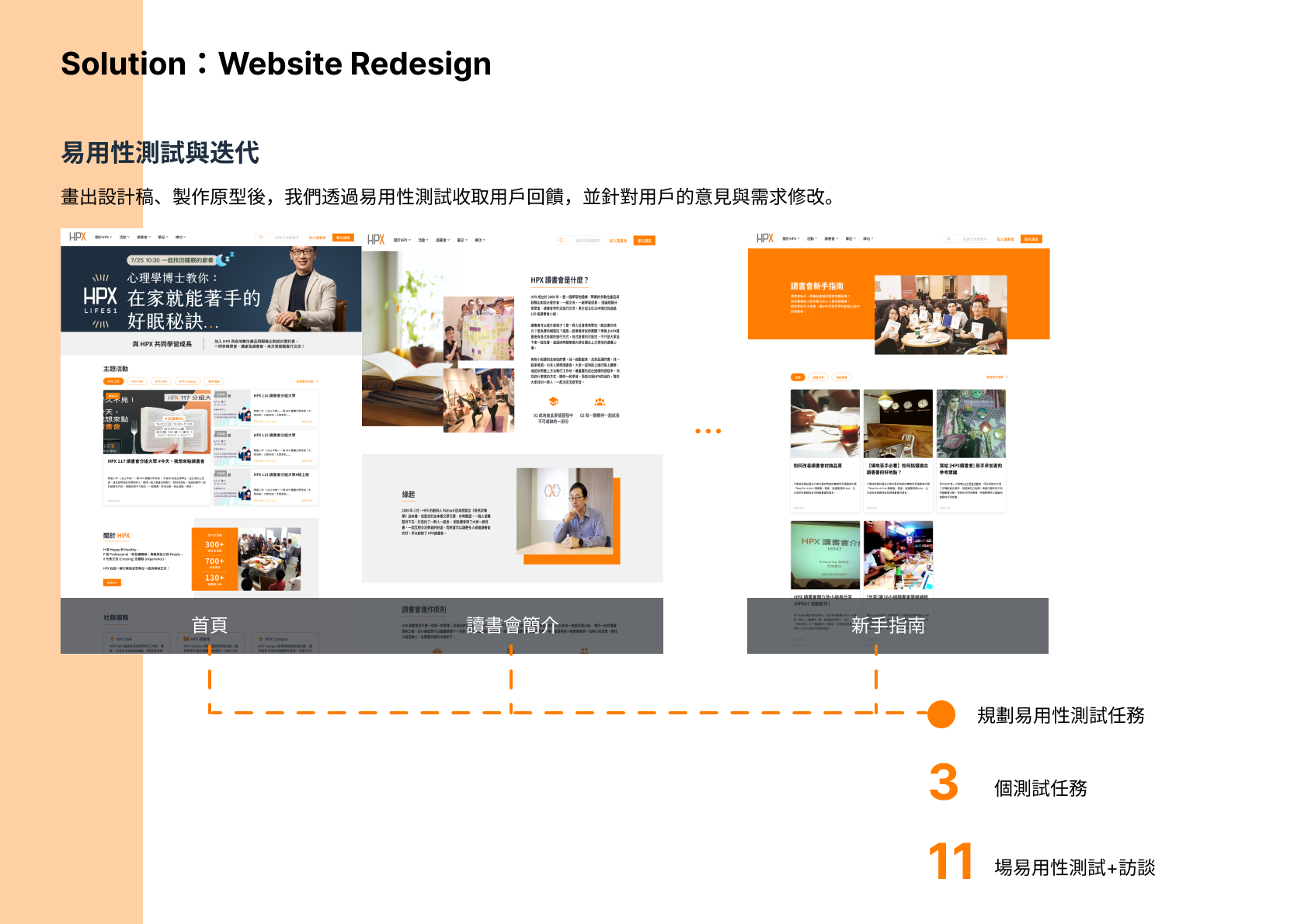Viewport: 1308px width, 924px height.
Task: Open 關於HPX dropdown in 新手指南 mockup
Action: pyautogui.click(x=791, y=239)
